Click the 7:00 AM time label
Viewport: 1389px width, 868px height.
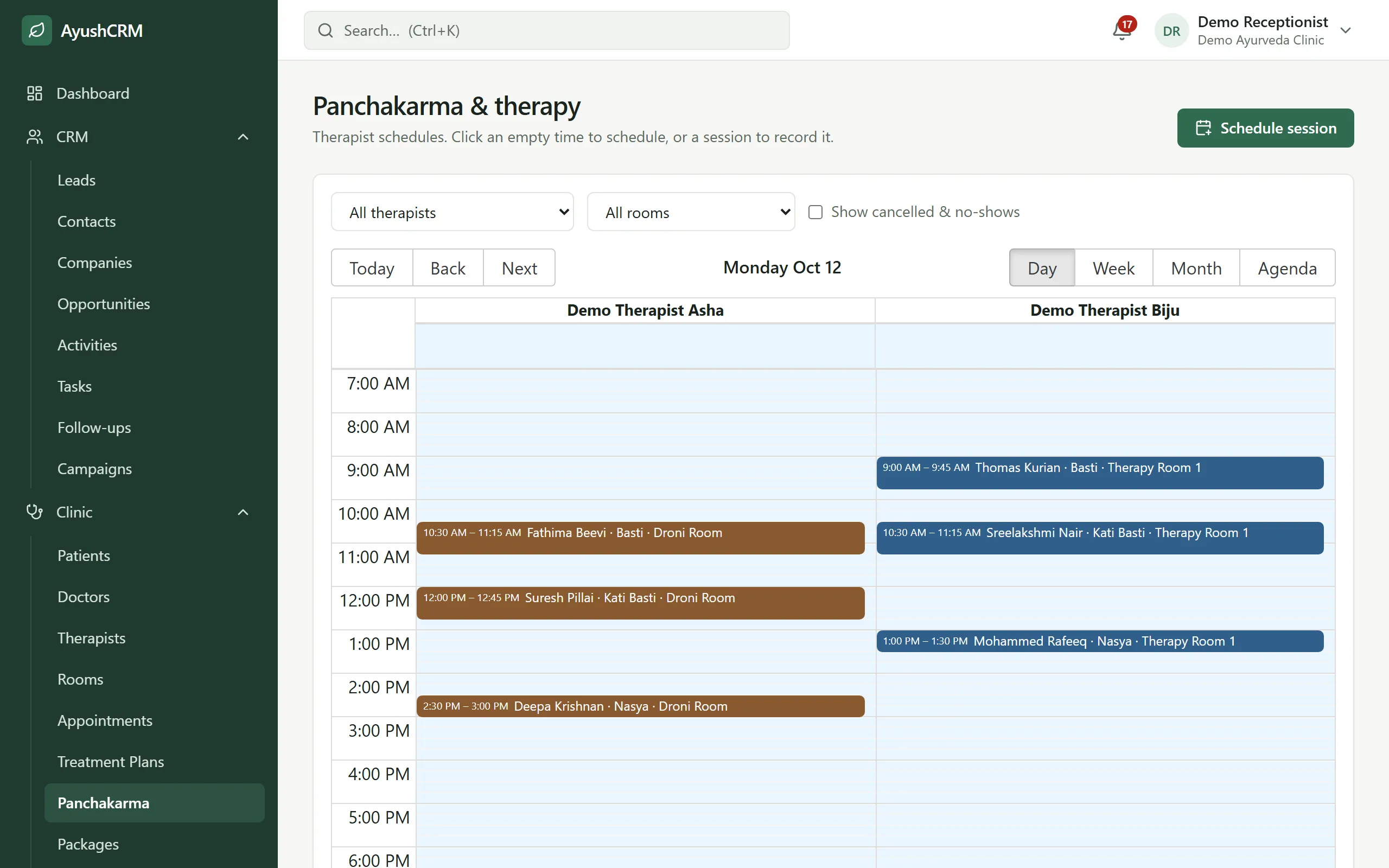point(378,384)
